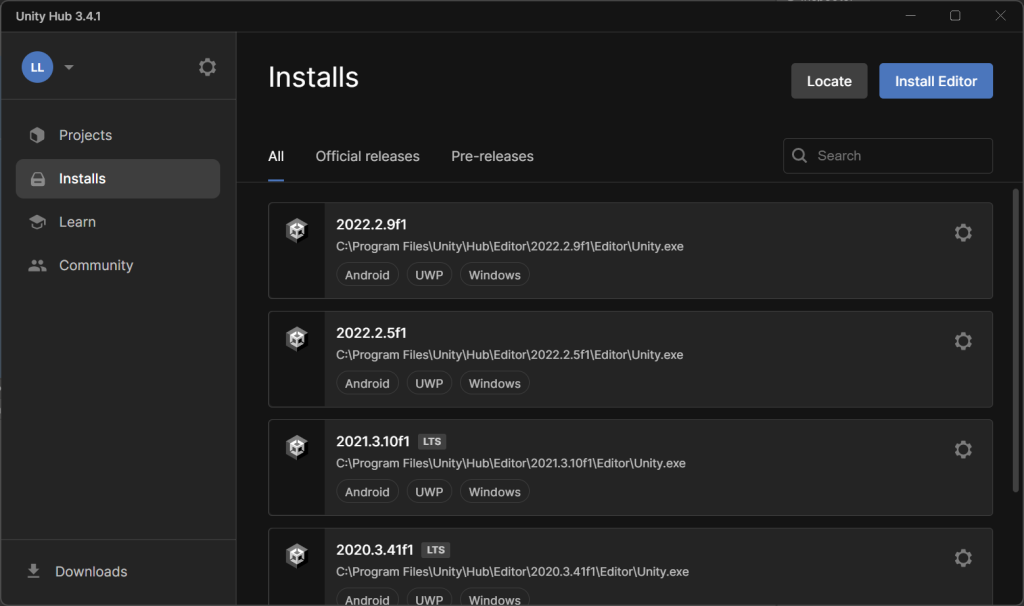This screenshot has width=1024, height=606.
Task: Click the 2020.3.41f1 install path
Action: (x=513, y=572)
